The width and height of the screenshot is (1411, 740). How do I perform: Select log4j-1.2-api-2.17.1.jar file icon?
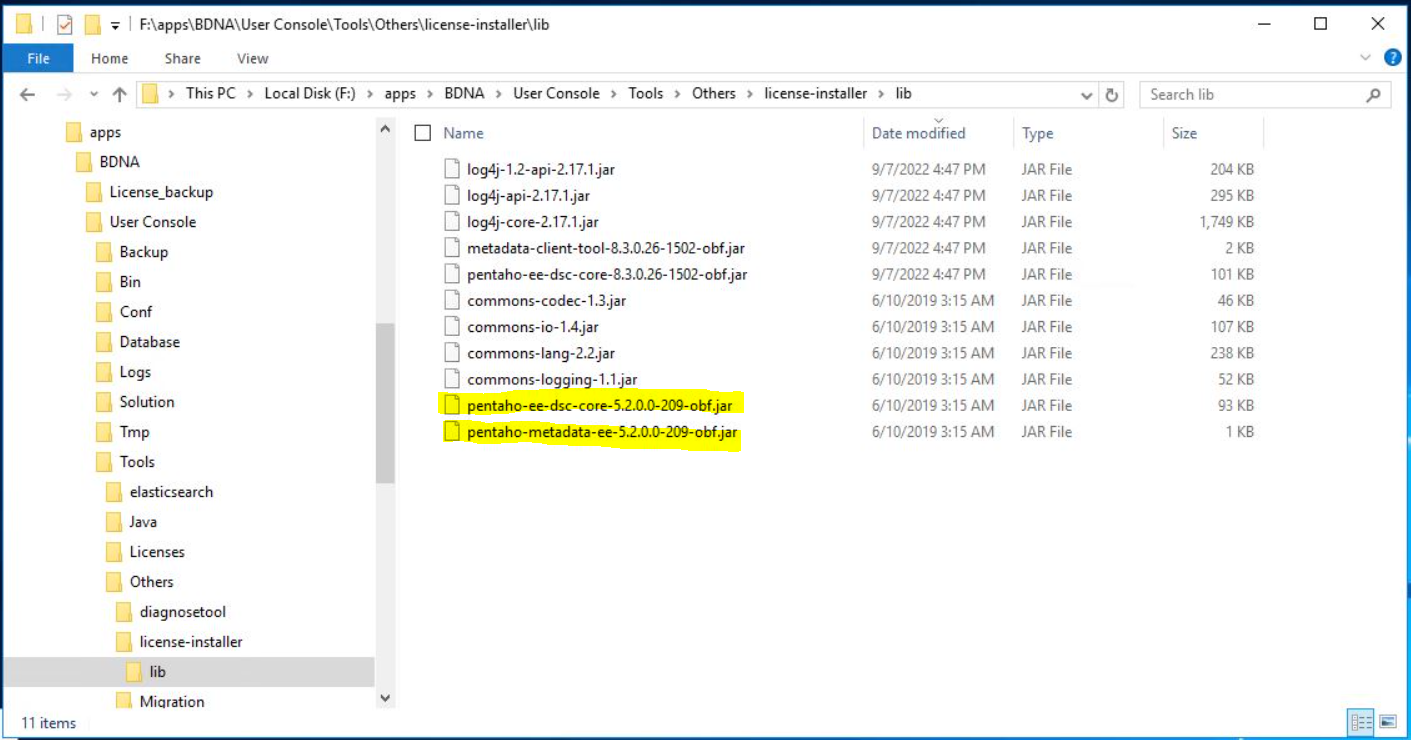[452, 169]
